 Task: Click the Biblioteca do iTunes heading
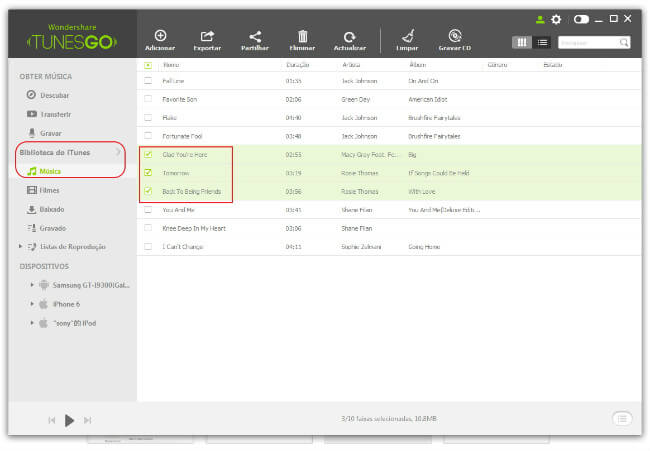(x=55, y=153)
